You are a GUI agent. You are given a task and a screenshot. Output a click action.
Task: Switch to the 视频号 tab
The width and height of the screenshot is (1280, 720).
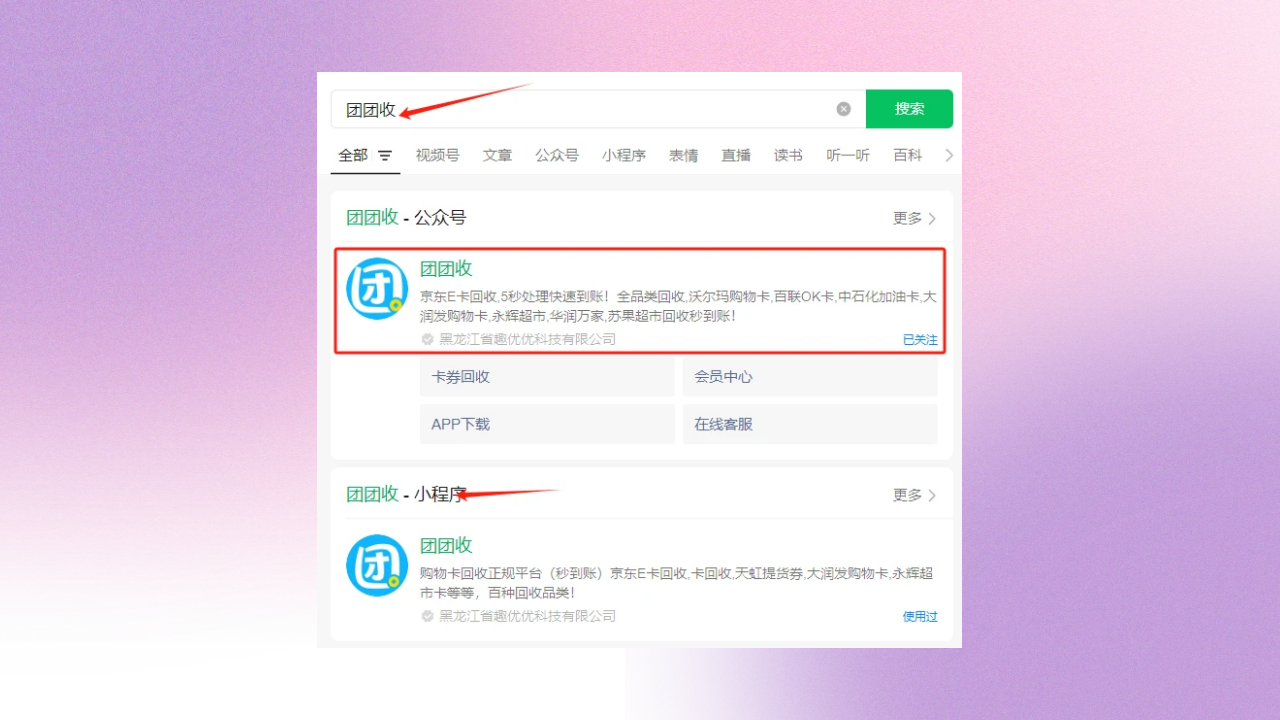pyautogui.click(x=438, y=155)
